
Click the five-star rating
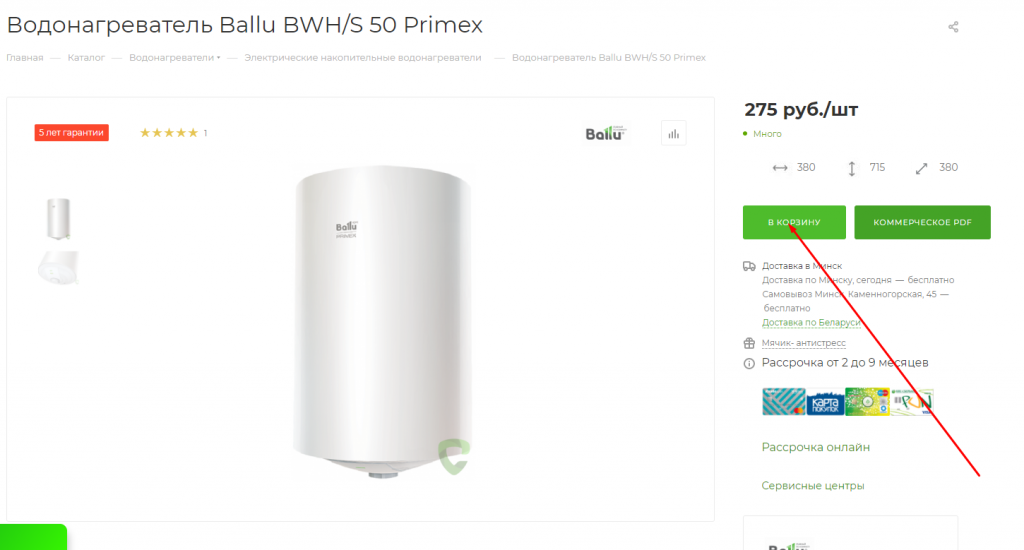[x=168, y=133]
